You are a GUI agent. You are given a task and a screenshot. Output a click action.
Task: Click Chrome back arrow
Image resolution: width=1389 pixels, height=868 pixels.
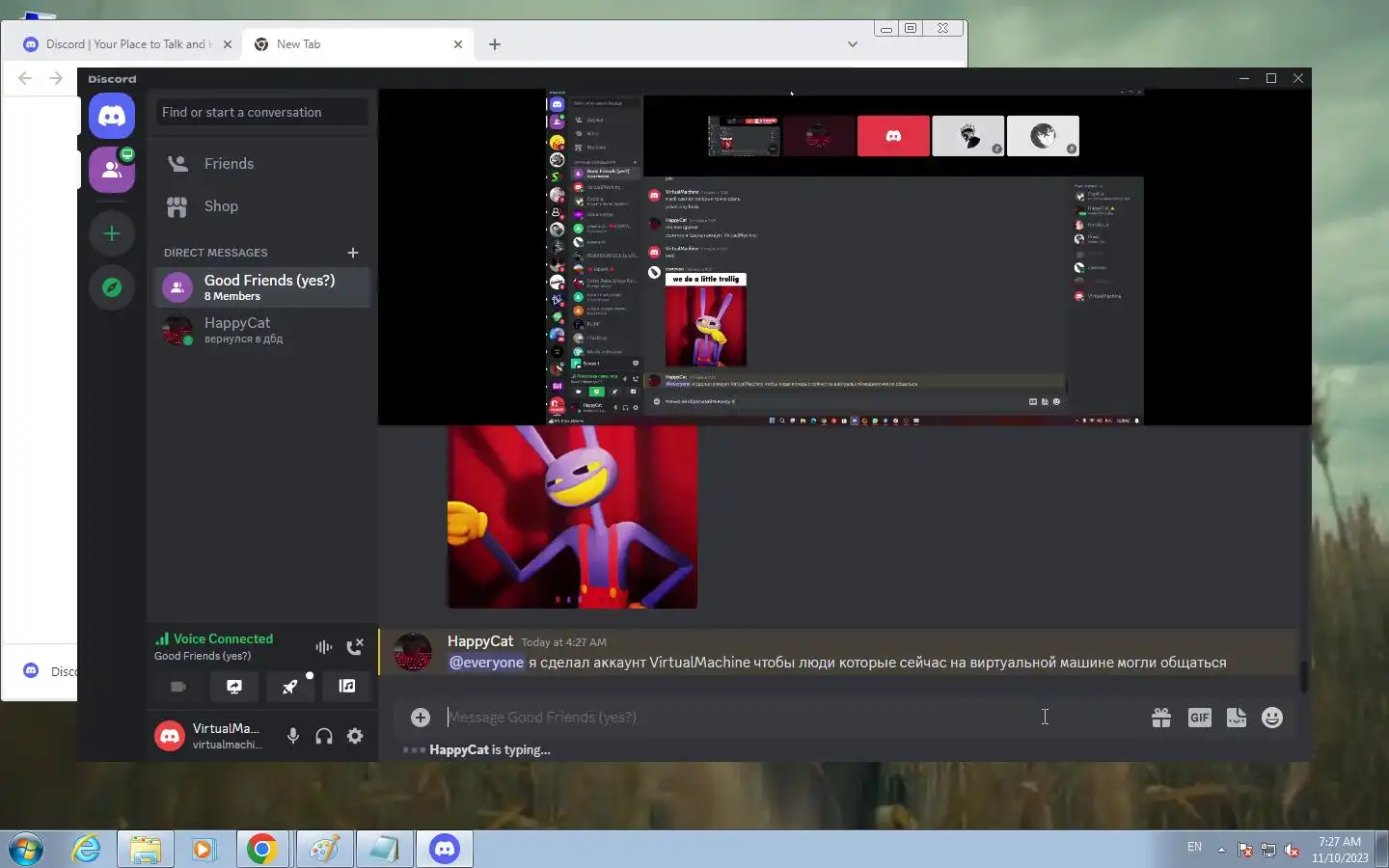25,78
